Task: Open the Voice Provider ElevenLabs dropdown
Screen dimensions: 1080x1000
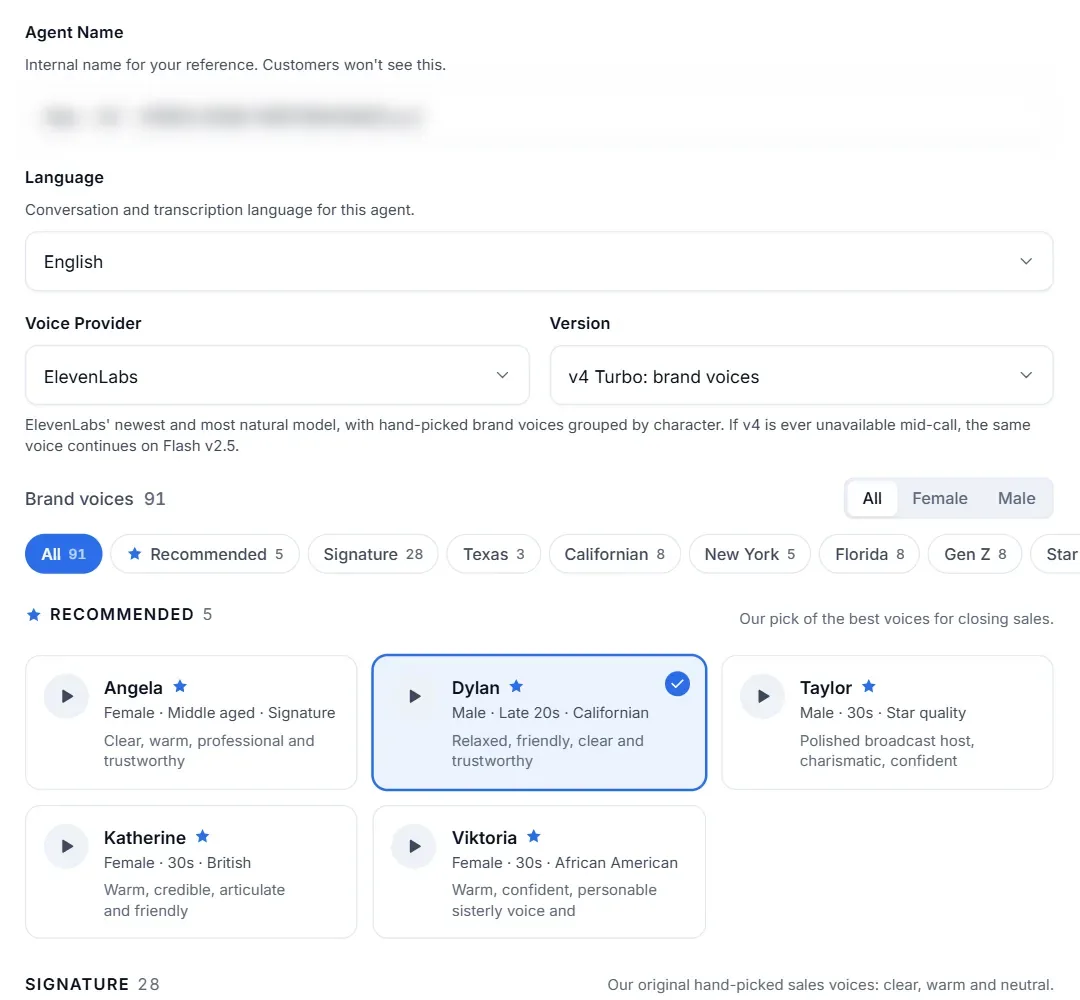Action: [277, 375]
